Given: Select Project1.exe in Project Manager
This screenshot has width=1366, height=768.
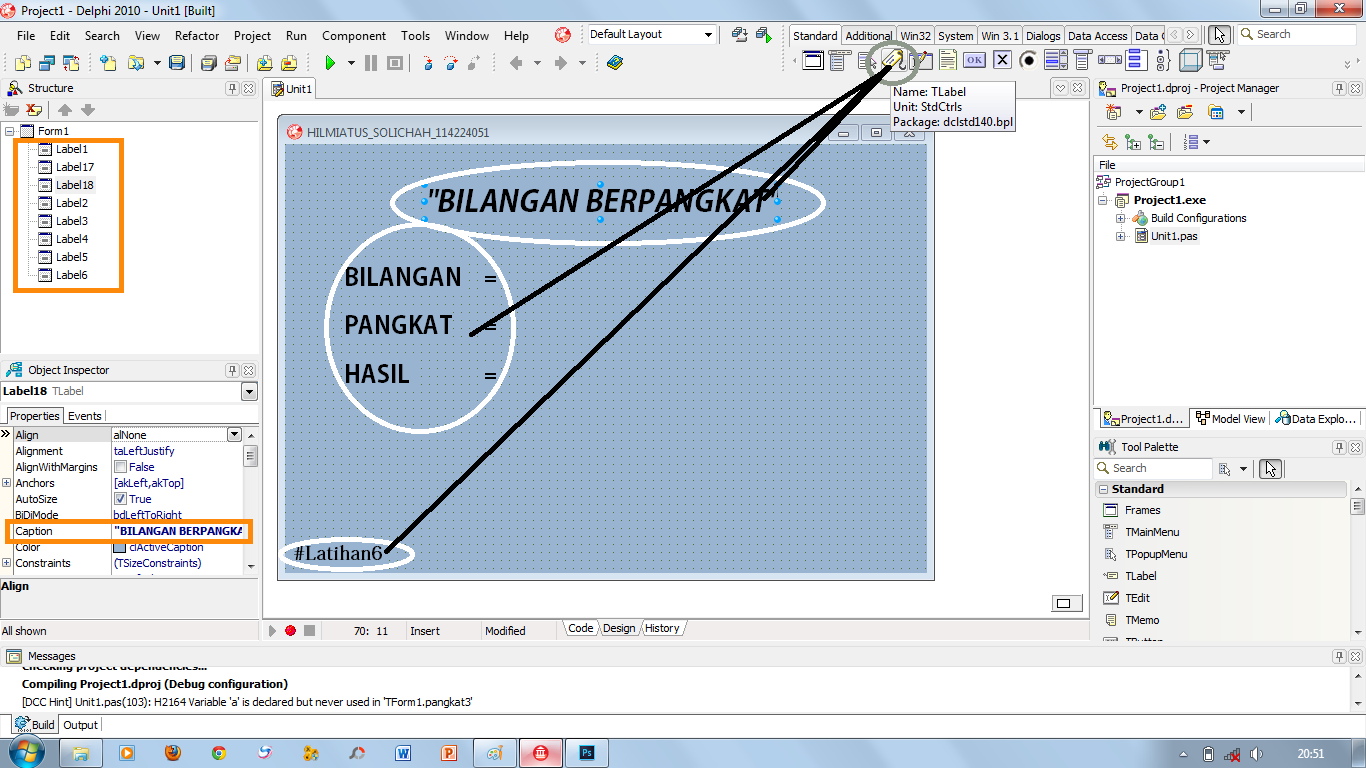Looking at the screenshot, I should click(1169, 200).
